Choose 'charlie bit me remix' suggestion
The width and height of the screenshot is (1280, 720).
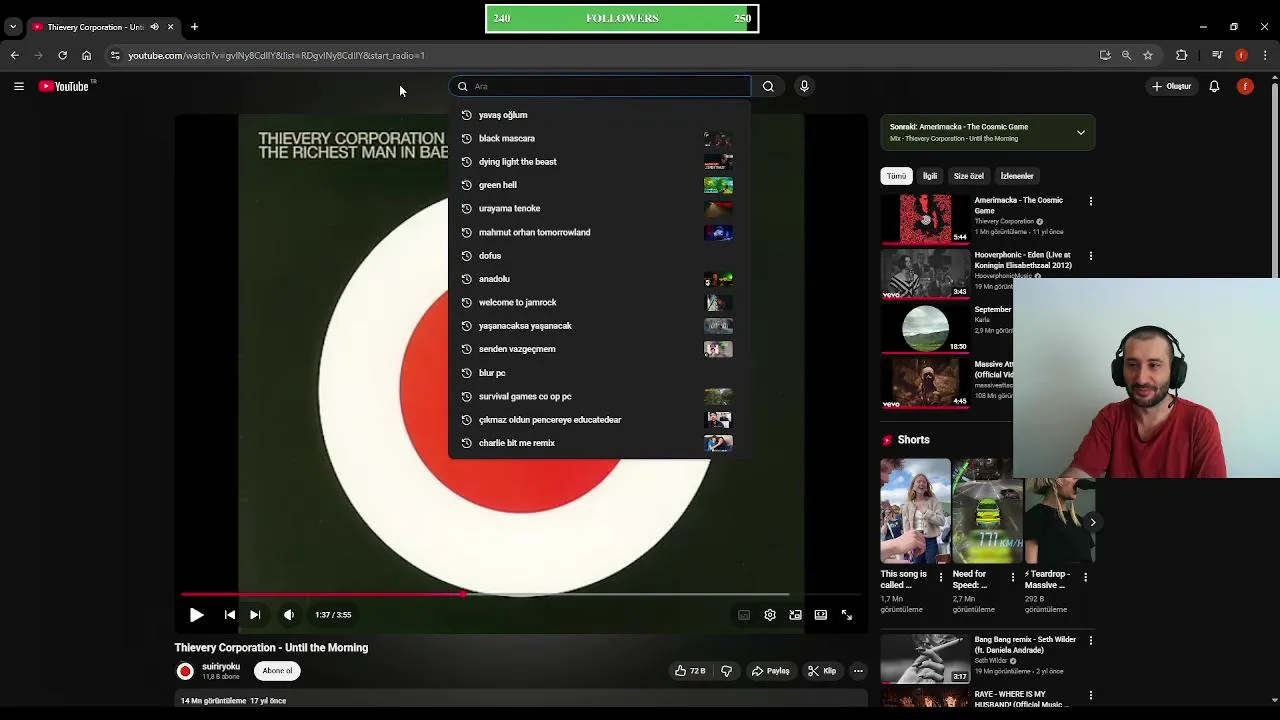tap(599, 443)
